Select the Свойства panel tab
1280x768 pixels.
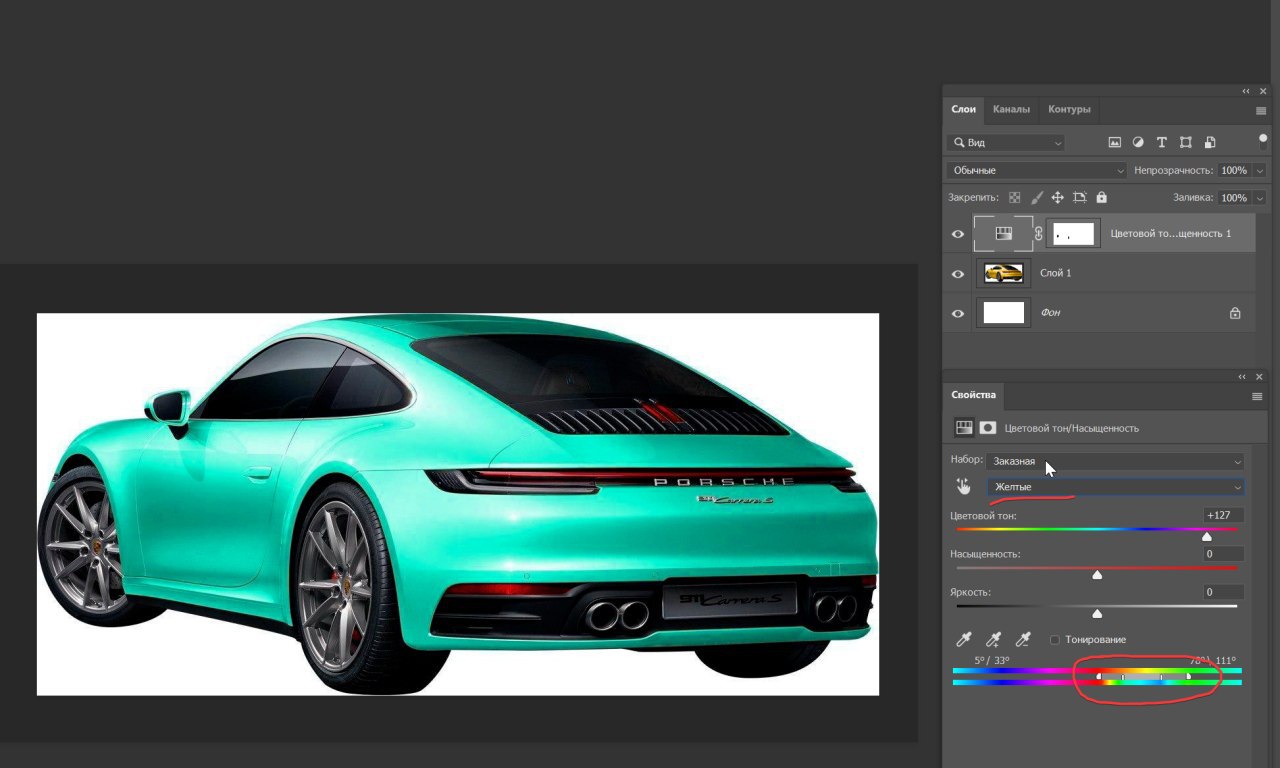click(x=973, y=395)
